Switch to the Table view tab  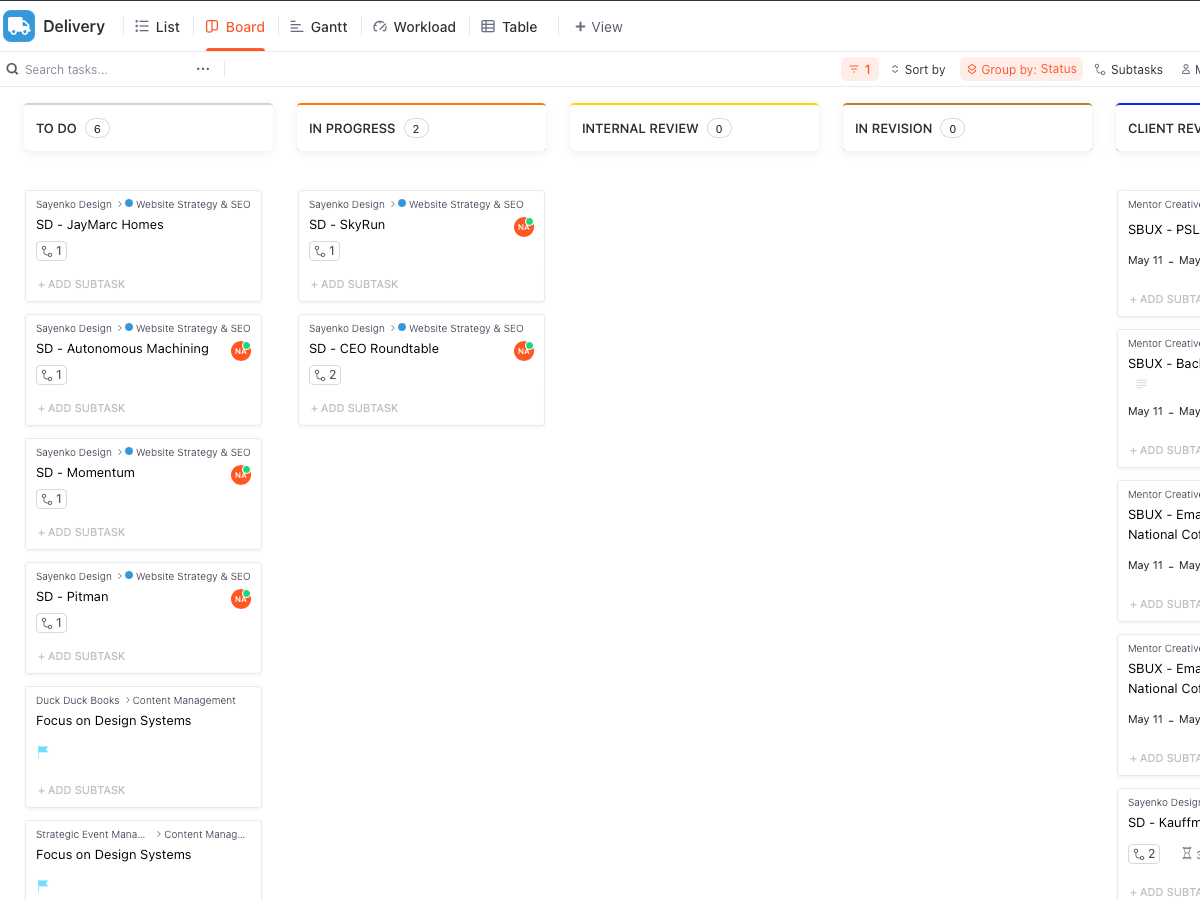point(509,27)
